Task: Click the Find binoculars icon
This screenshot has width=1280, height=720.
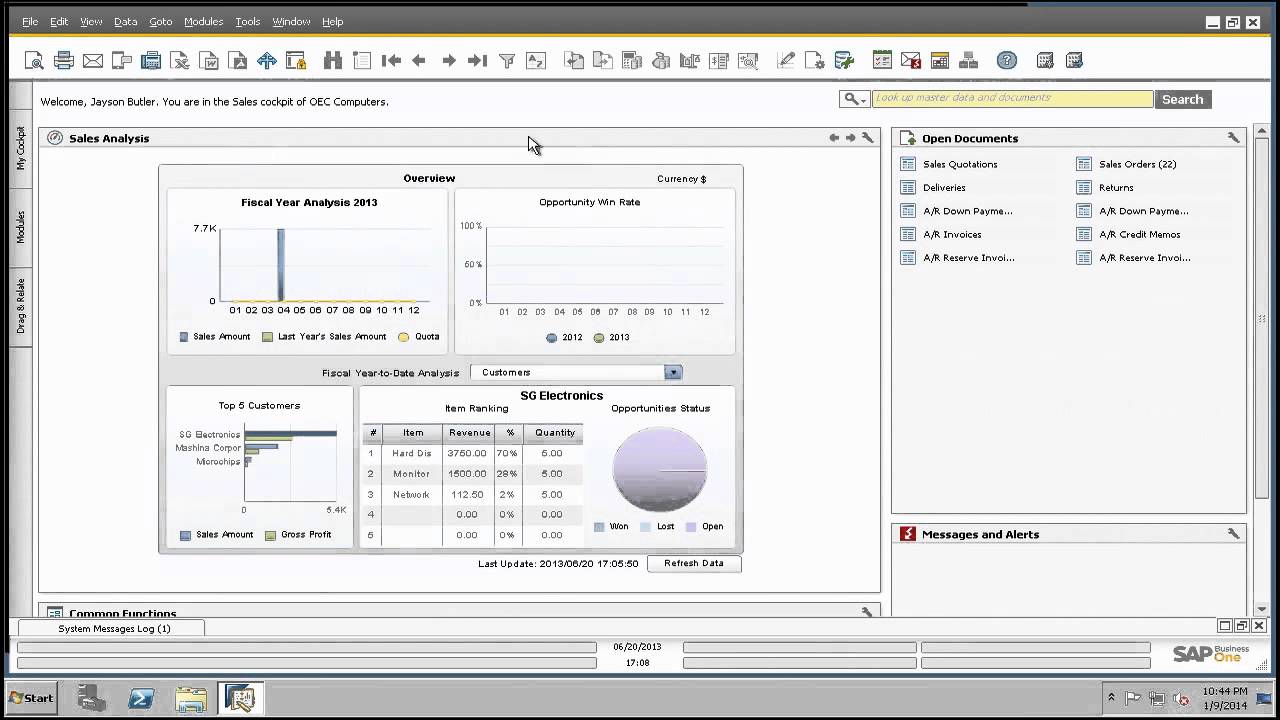Action: point(333,61)
